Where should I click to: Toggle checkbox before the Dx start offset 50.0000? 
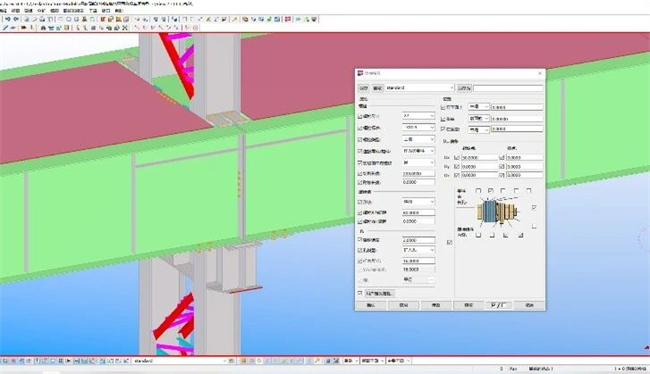pyautogui.click(x=457, y=158)
